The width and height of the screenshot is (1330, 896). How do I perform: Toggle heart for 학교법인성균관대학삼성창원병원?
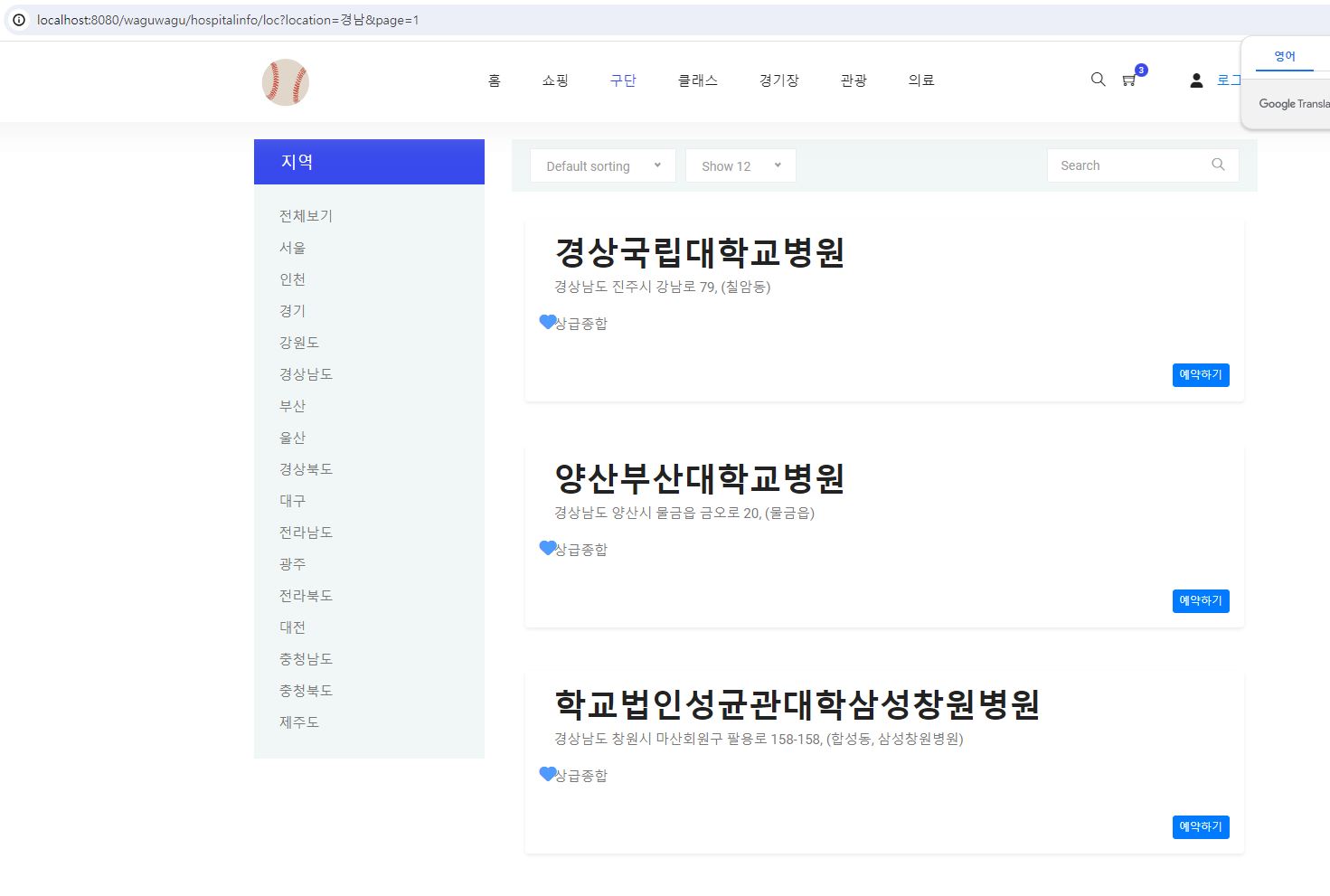click(x=547, y=774)
